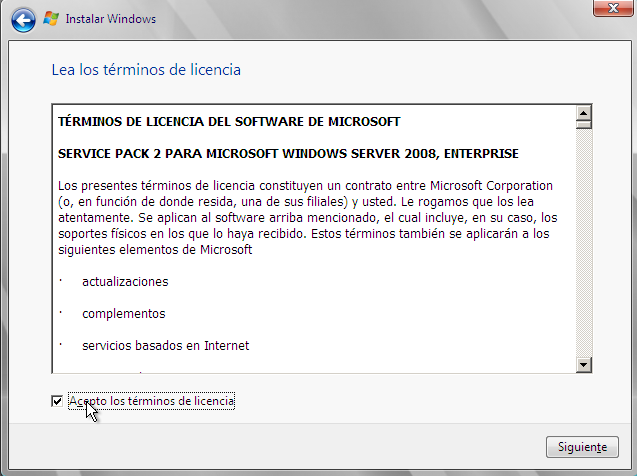This screenshot has width=637, height=476.
Task: Close the Instalar Windows dialog
Action: click(x=610, y=9)
